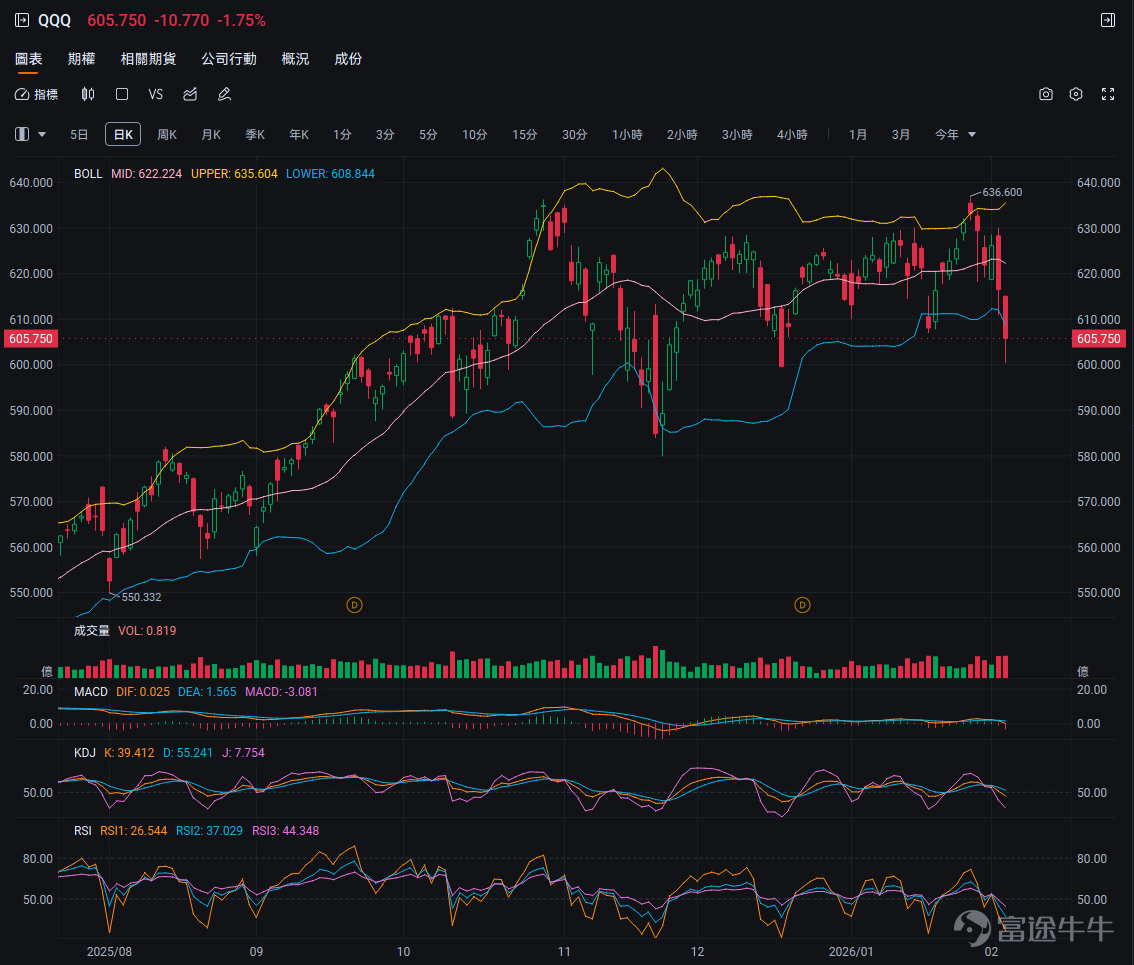
Task: Click the UPPER: 635.604 value
Action: (234, 174)
